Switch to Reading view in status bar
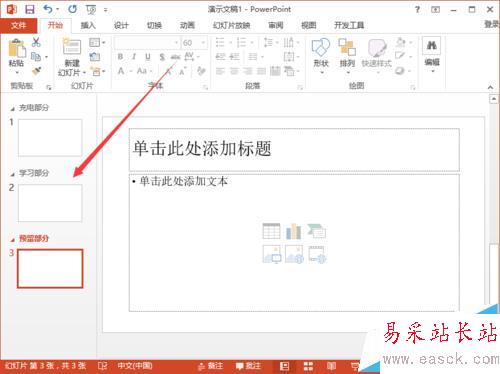500x374 pixels. point(331,366)
